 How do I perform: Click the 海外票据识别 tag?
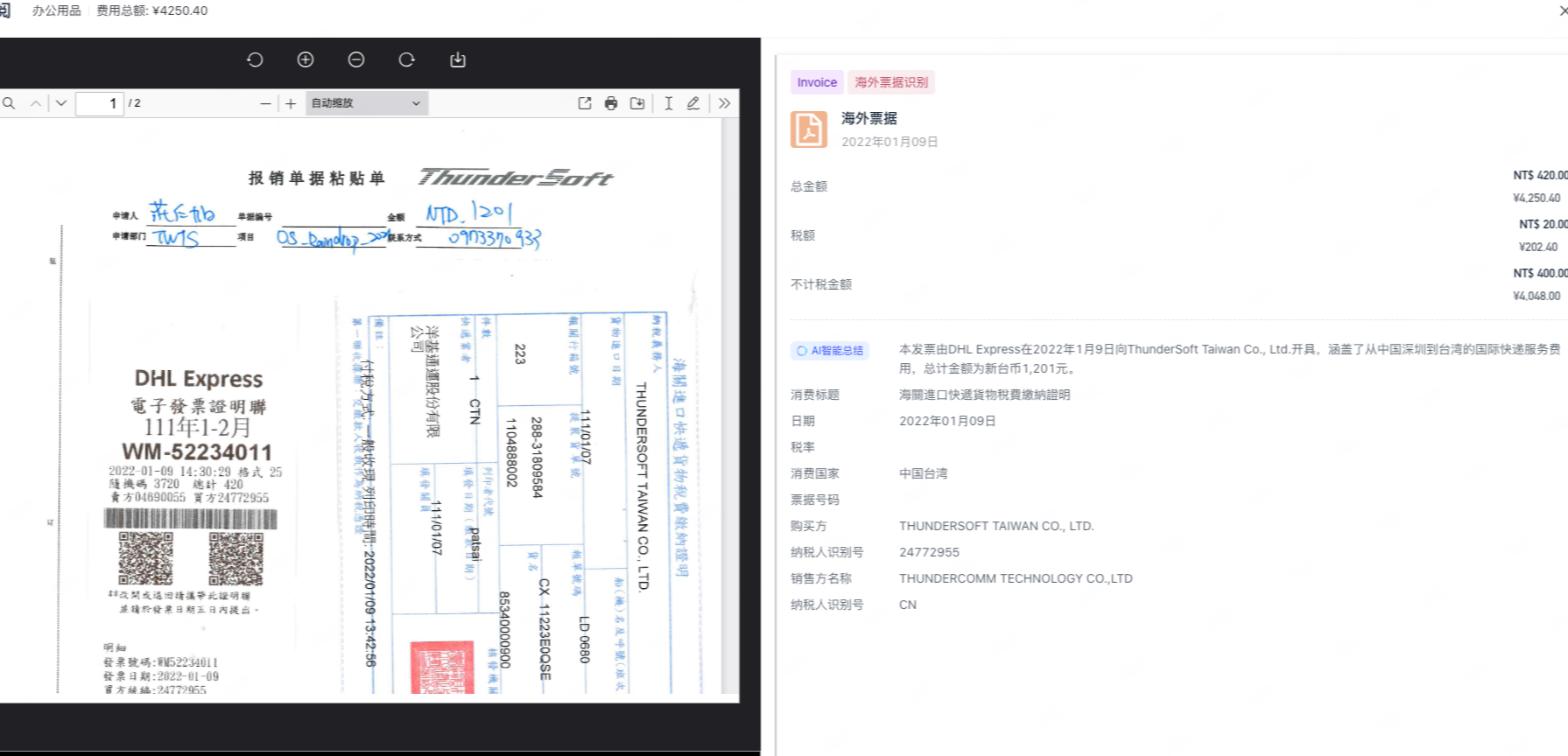point(891,82)
